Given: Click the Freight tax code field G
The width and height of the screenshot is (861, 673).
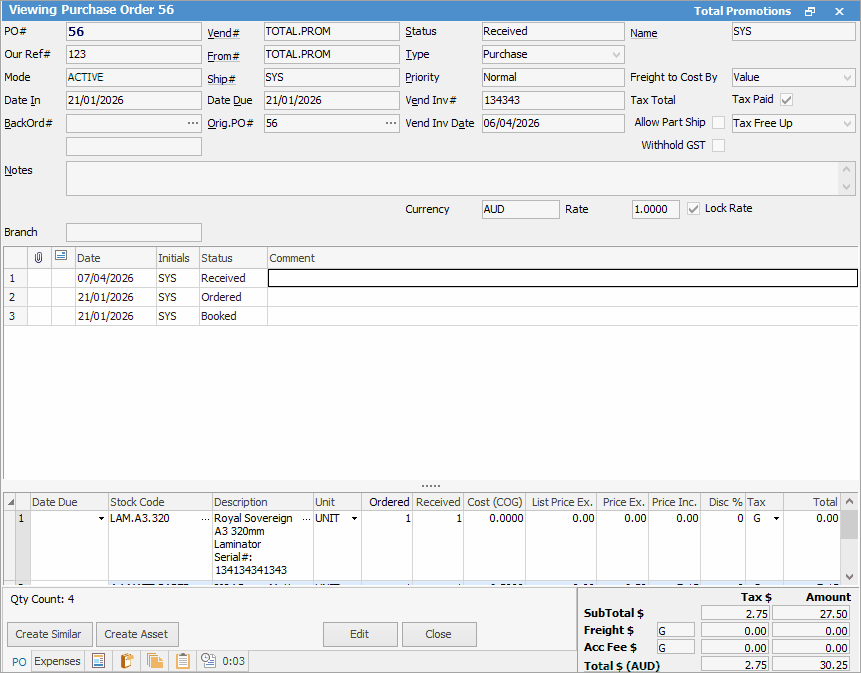Looking at the screenshot, I should 676,631.
